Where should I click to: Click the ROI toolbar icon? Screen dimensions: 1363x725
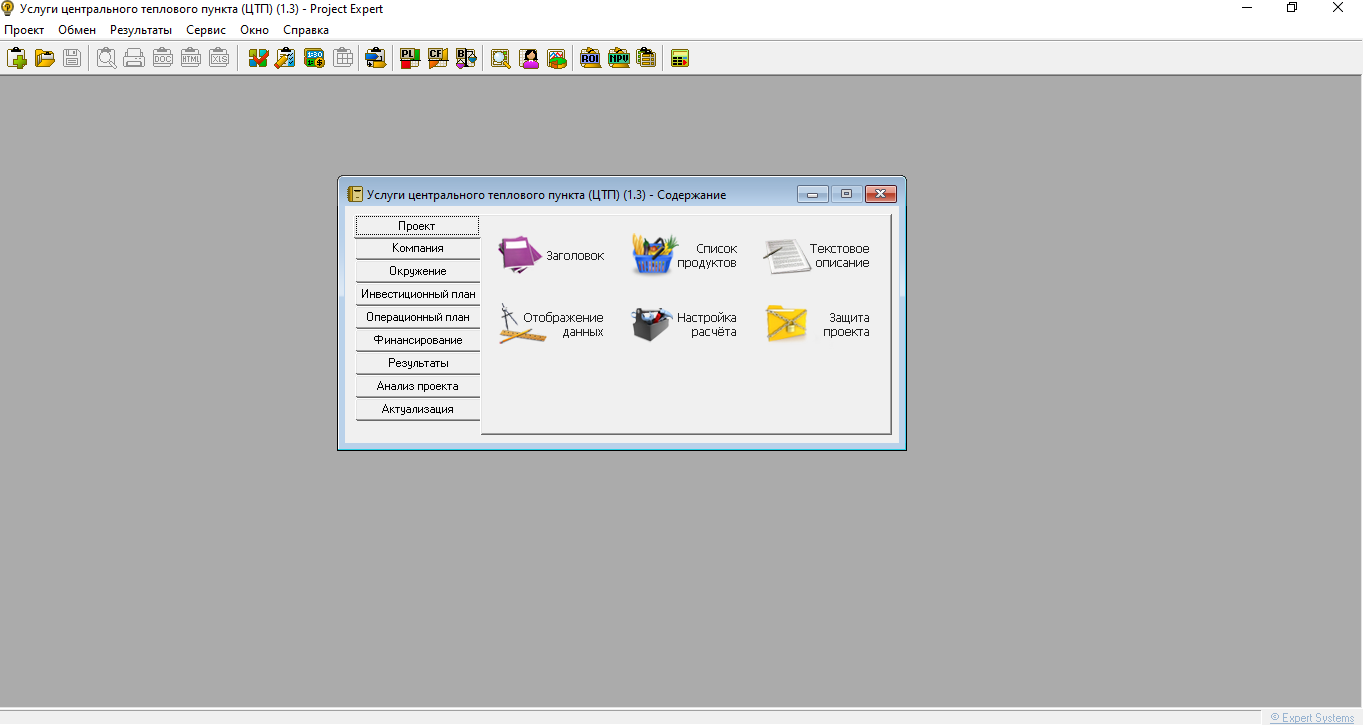point(590,58)
